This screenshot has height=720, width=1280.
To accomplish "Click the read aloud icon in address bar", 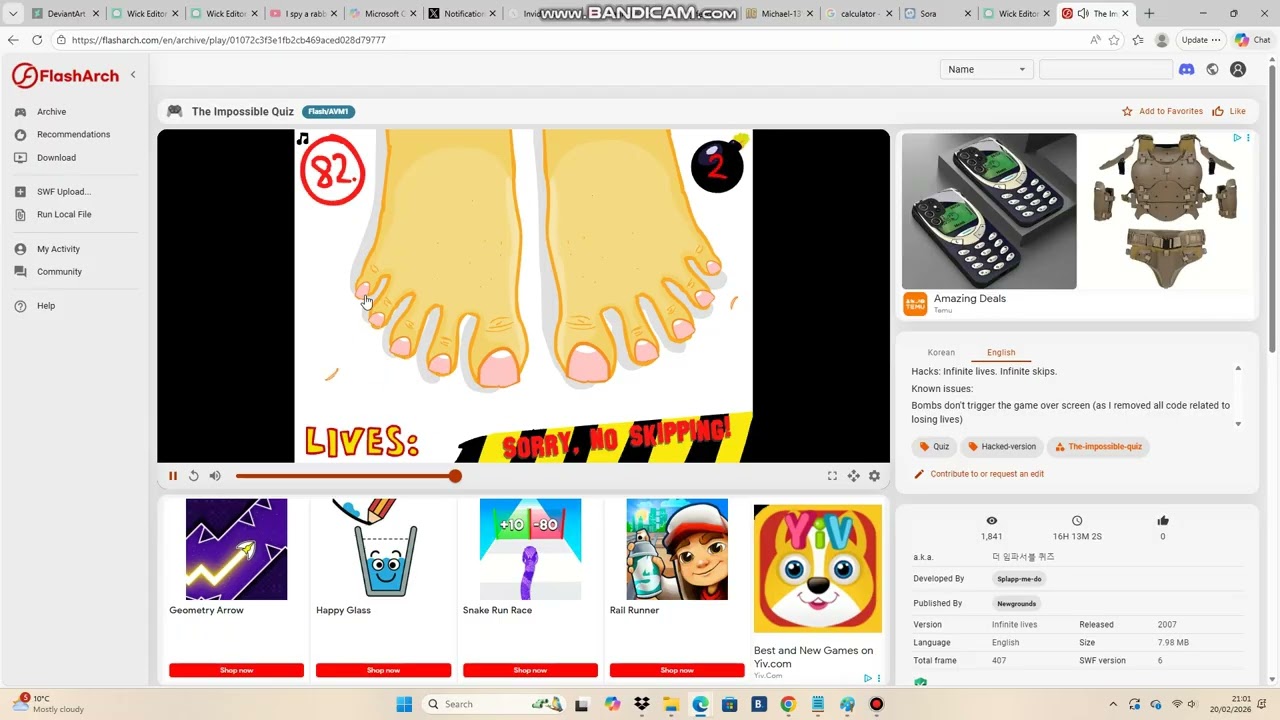I will (1095, 40).
